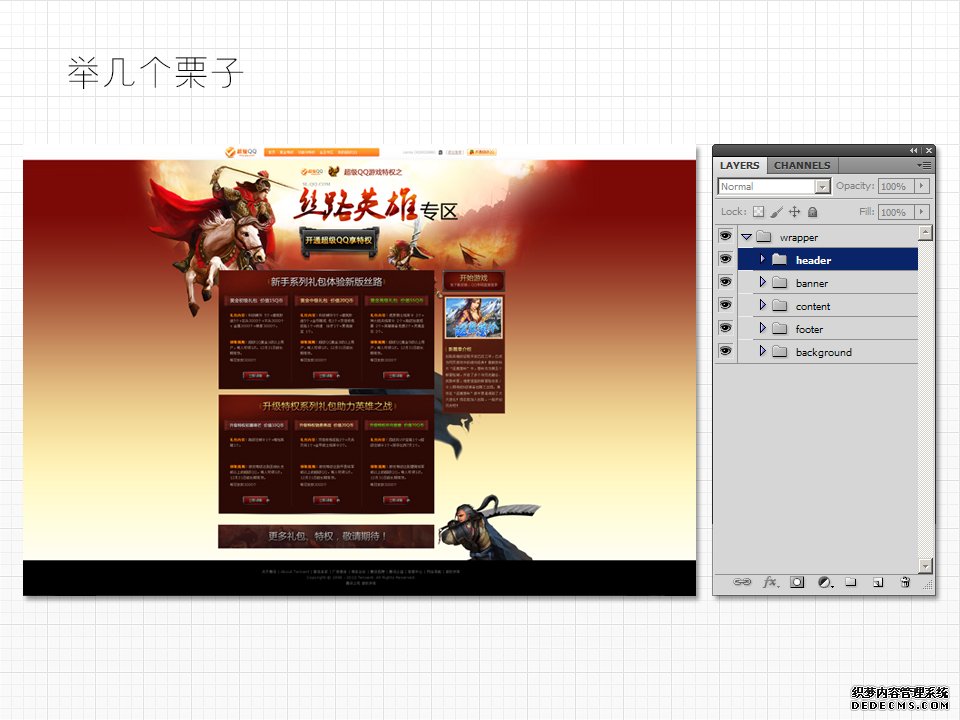Click the 新手系列礼包体验新版丝路 heading
Viewport: 960px width, 720px height.
[x=326, y=282]
